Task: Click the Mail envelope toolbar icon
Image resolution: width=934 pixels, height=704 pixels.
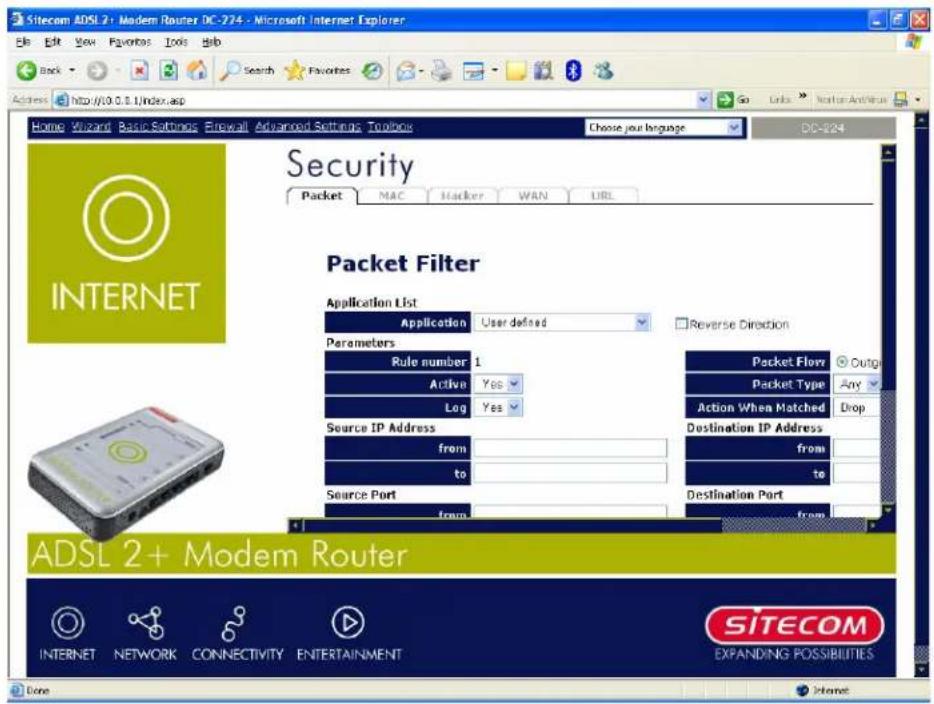Action: pos(406,71)
